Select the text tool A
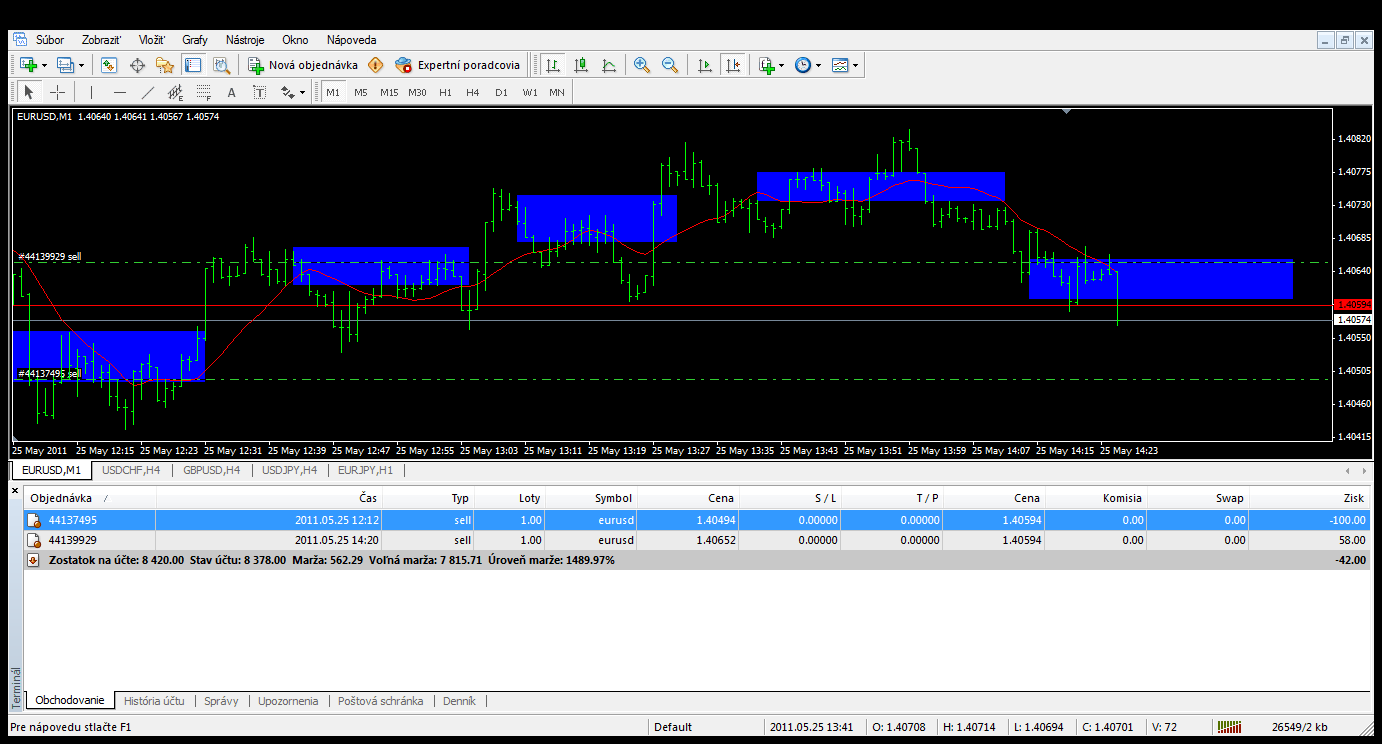Screen dimensions: 1382x744 click(232, 93)
